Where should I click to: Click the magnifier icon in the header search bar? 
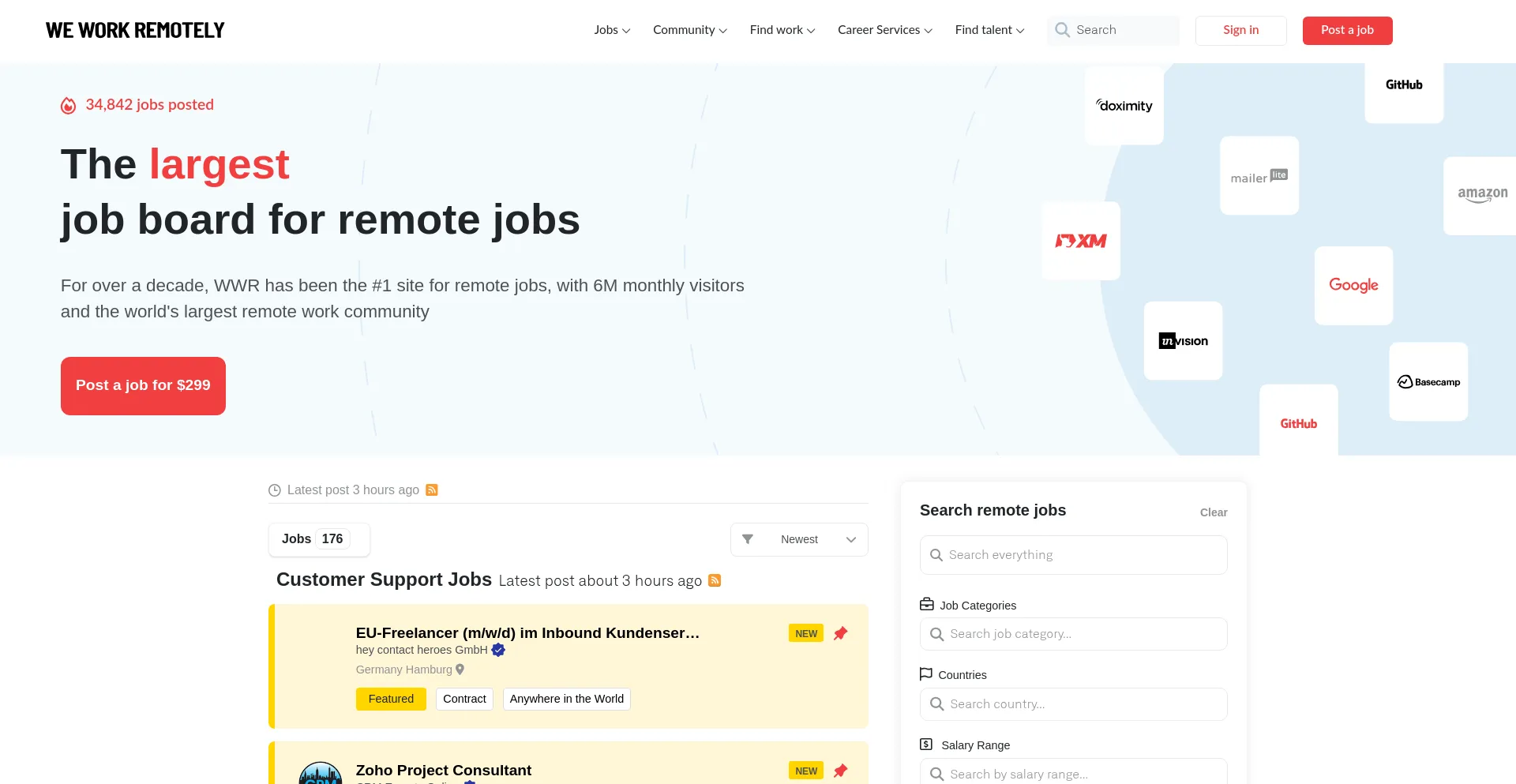[x=1062, y=30]
